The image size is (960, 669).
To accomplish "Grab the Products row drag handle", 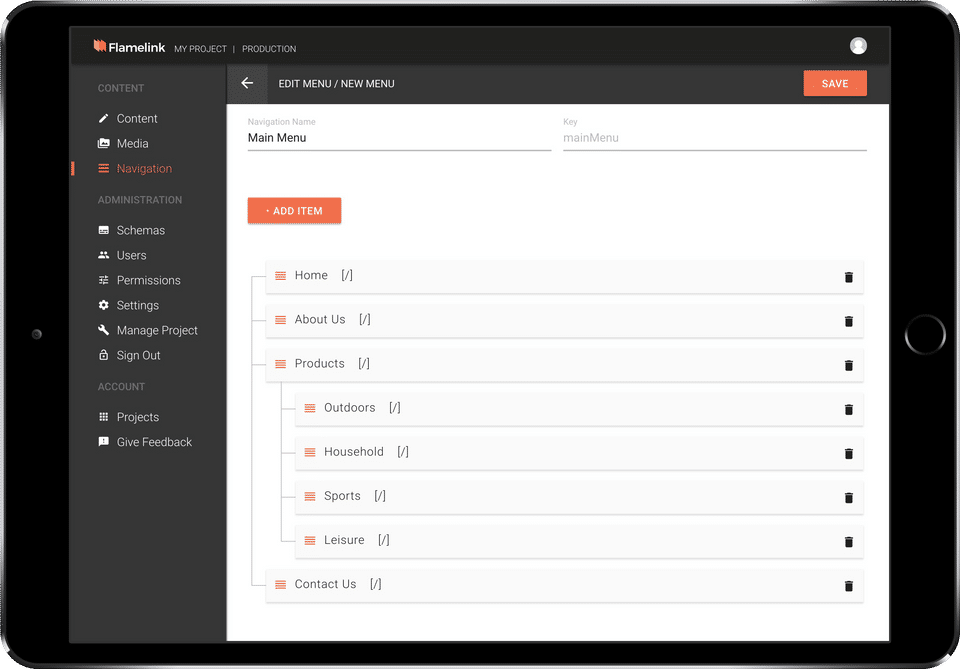I will coord(280,364).
